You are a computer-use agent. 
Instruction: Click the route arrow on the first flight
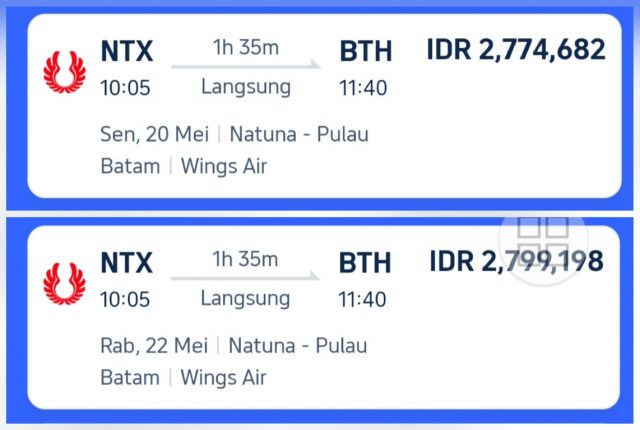246,64
